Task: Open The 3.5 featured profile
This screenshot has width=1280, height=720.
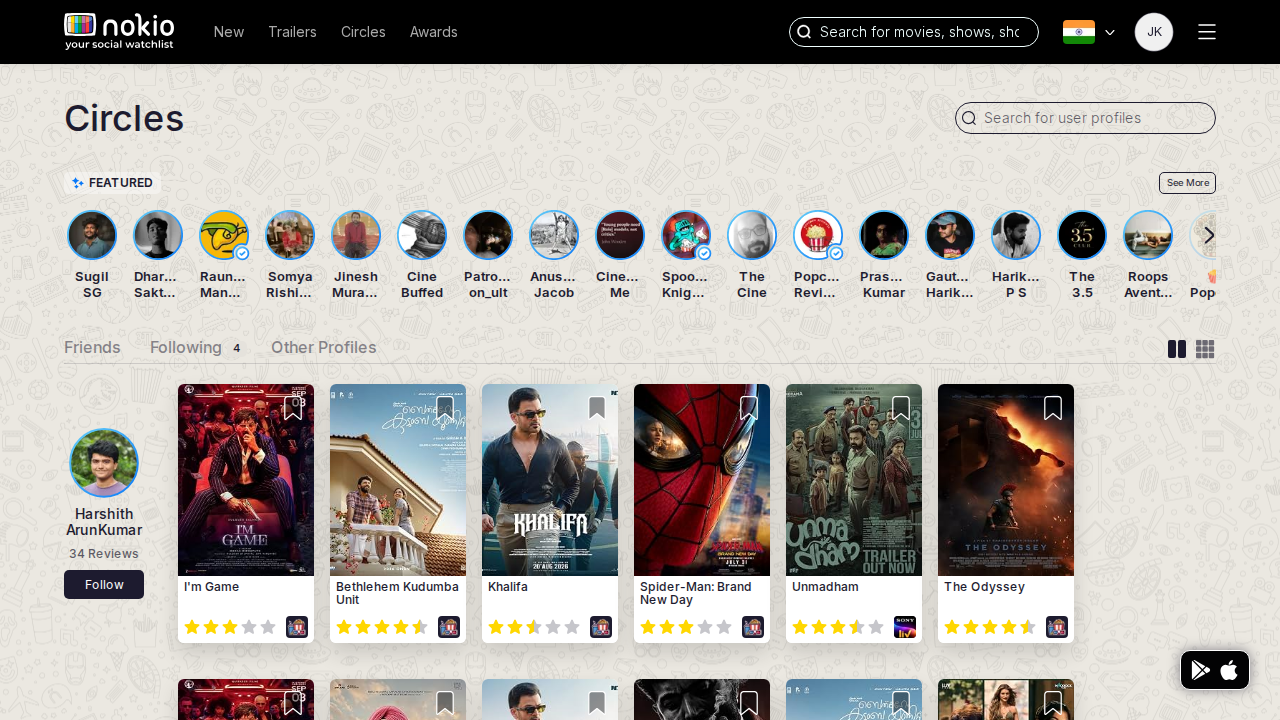Action: 1082,235
